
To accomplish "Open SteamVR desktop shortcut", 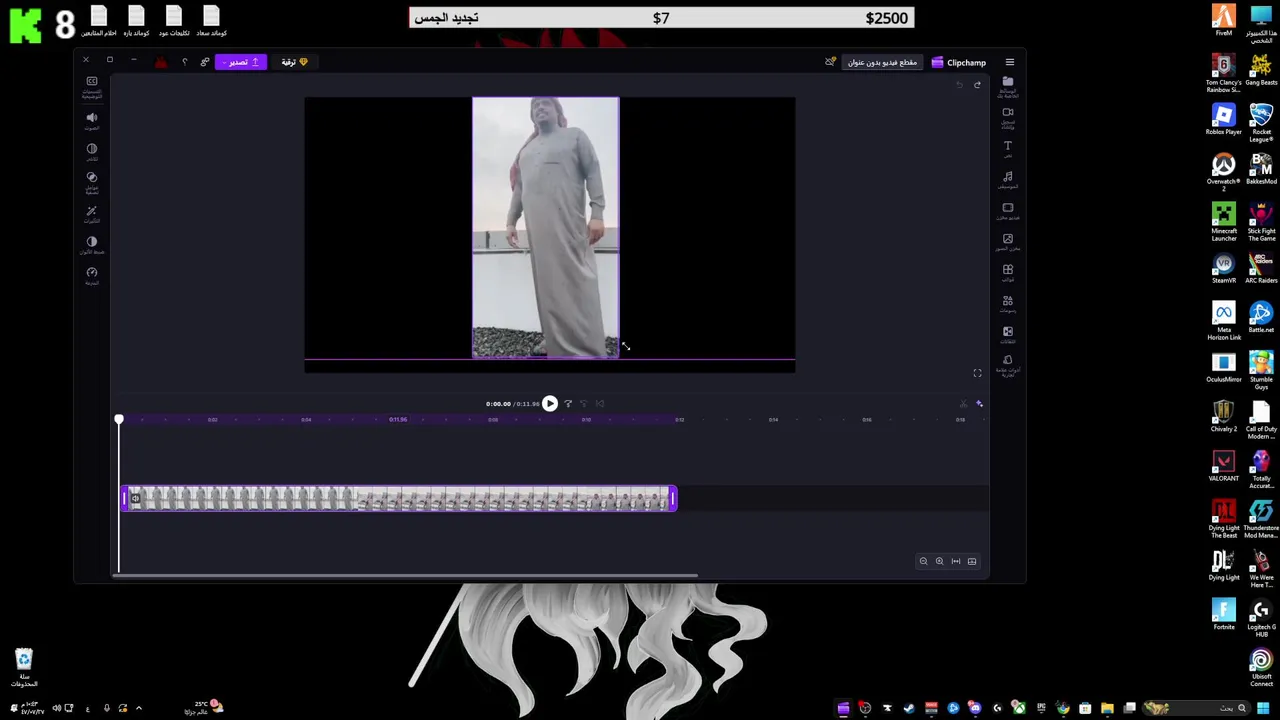I will (1223, 268).
